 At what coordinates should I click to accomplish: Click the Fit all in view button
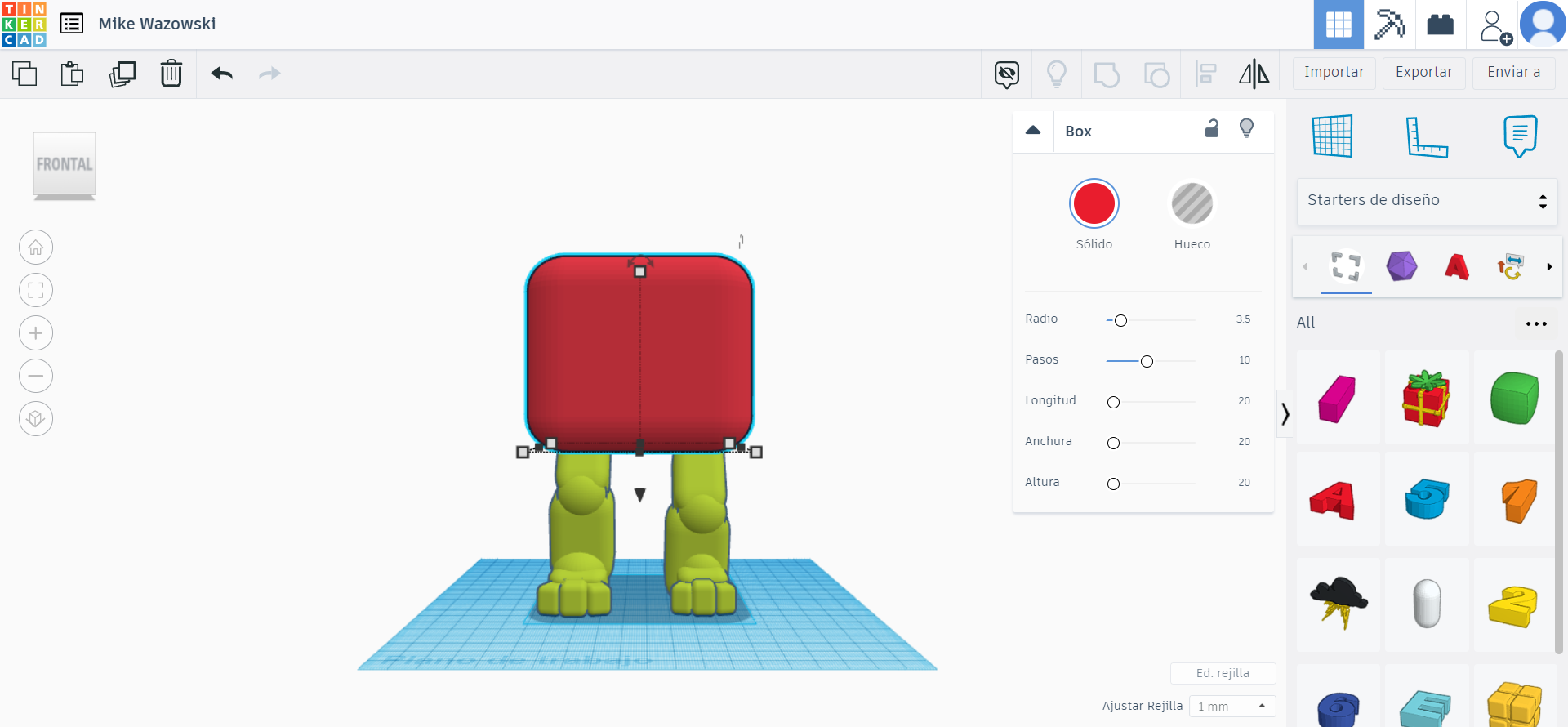click(x=36, y=290)
